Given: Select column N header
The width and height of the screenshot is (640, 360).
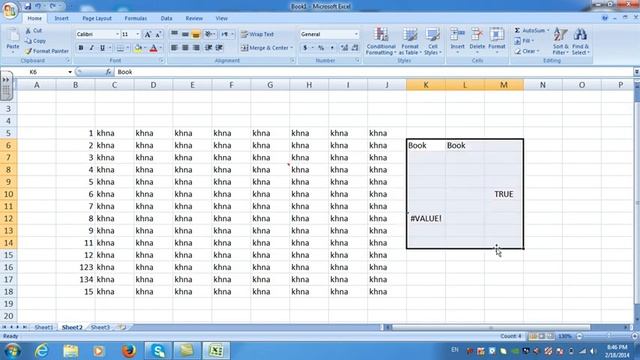Looking at the screenshot, I should 542,85.
